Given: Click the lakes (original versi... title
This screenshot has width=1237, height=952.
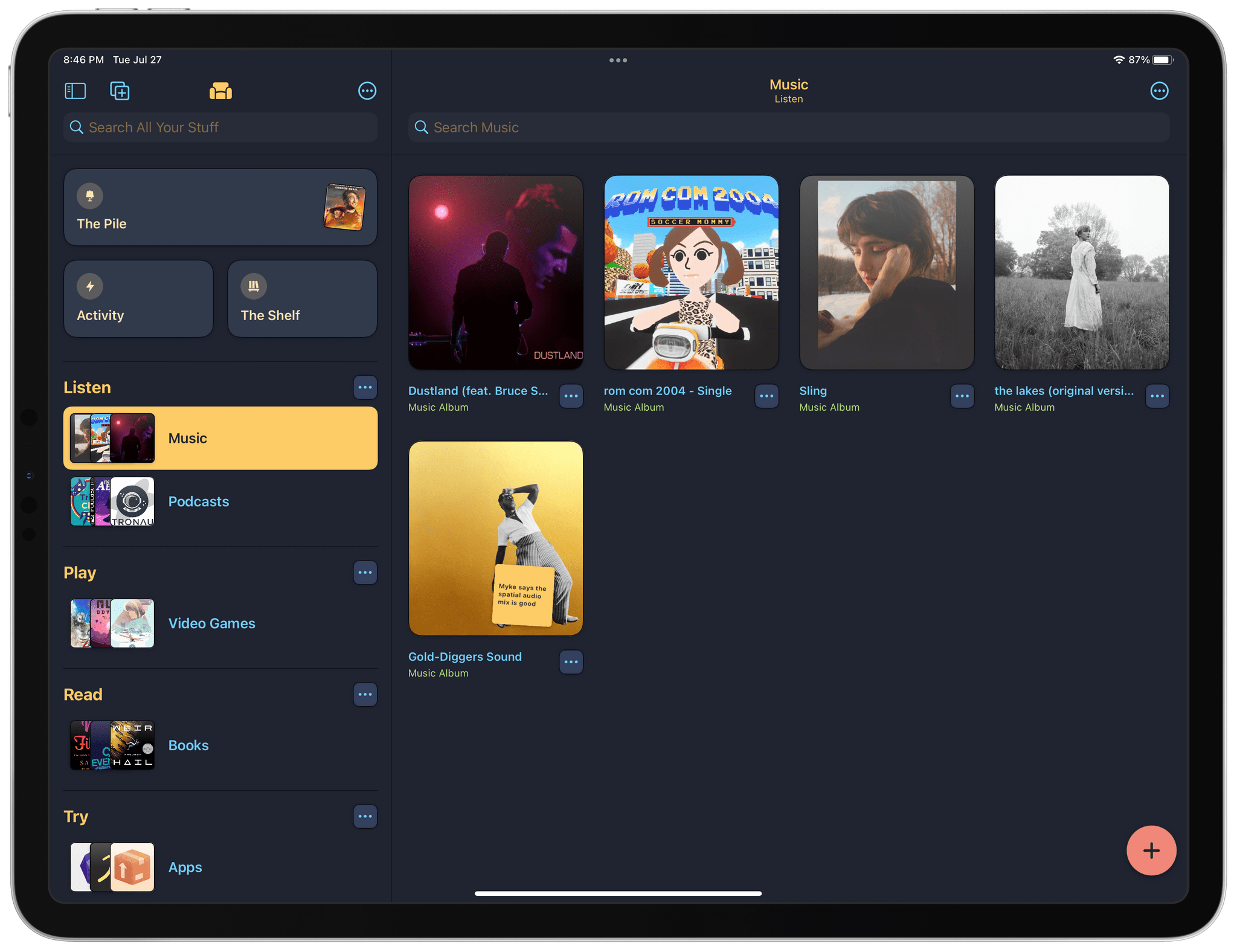Looking at the screenshot, I should click(1064, 391).
